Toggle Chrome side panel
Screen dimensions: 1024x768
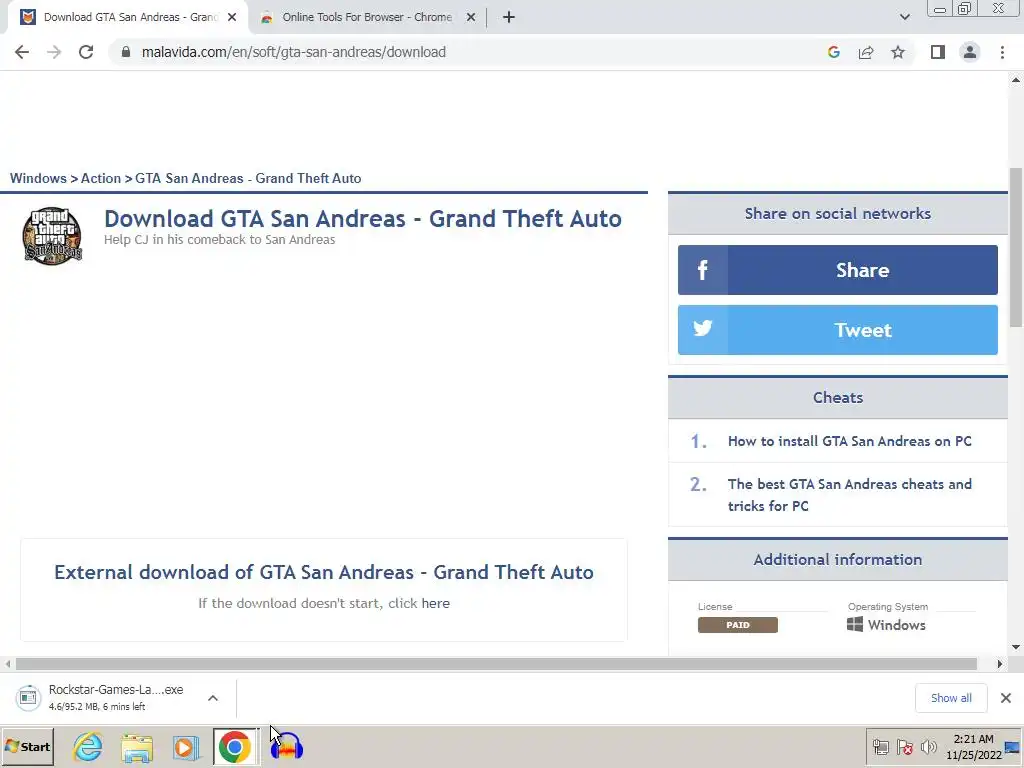point(938,52)
